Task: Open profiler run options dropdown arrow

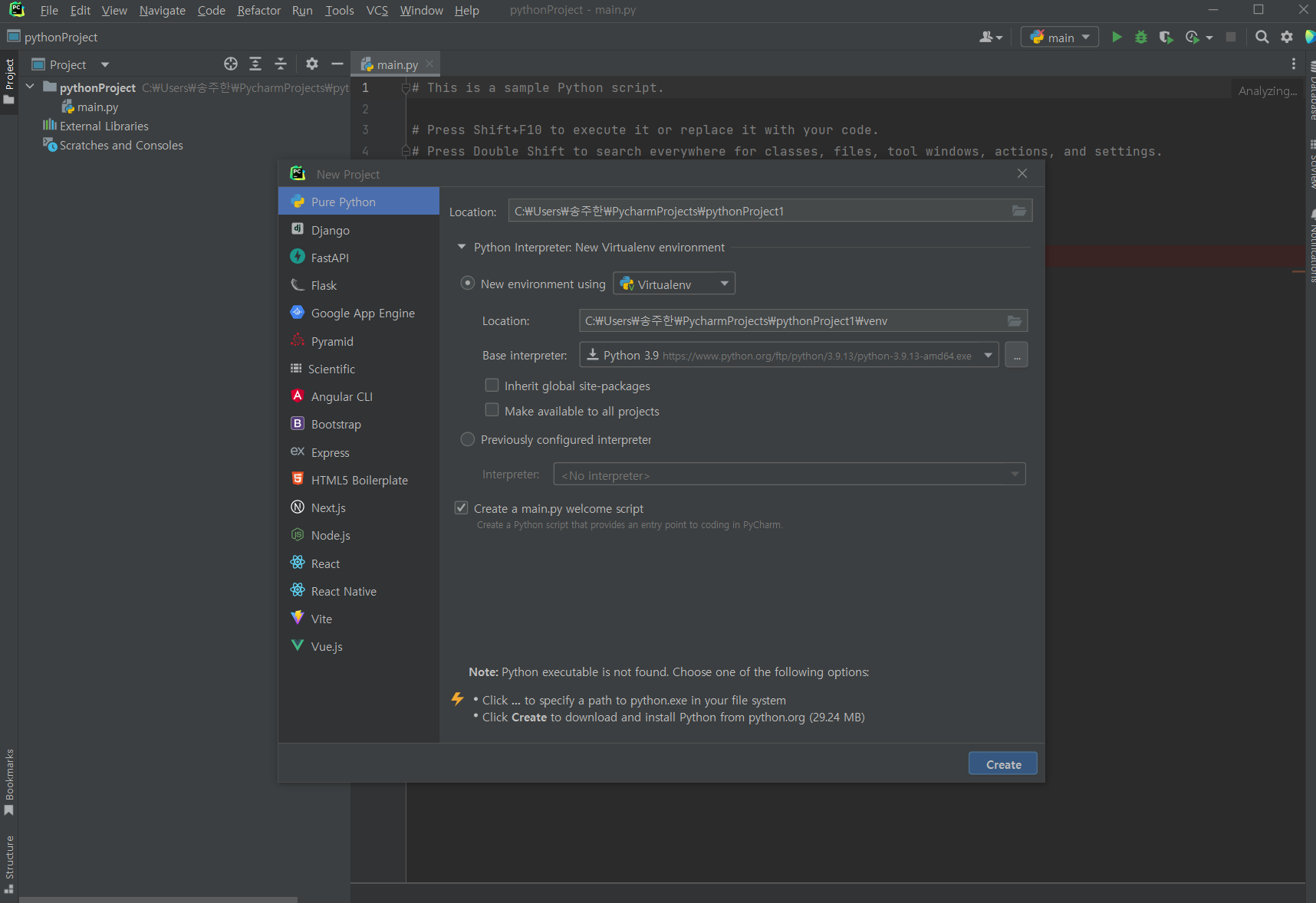Action: click(x=1209, y=37)
